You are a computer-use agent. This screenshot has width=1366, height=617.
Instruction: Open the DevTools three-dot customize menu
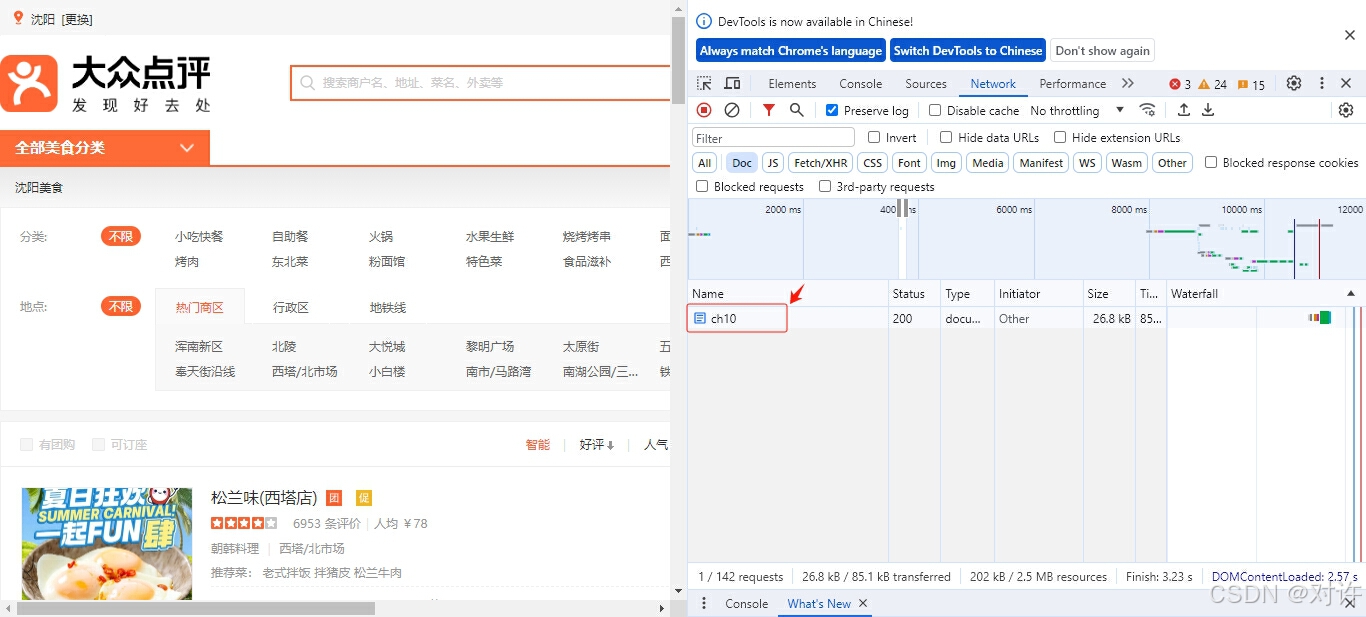click(1321, 83)
